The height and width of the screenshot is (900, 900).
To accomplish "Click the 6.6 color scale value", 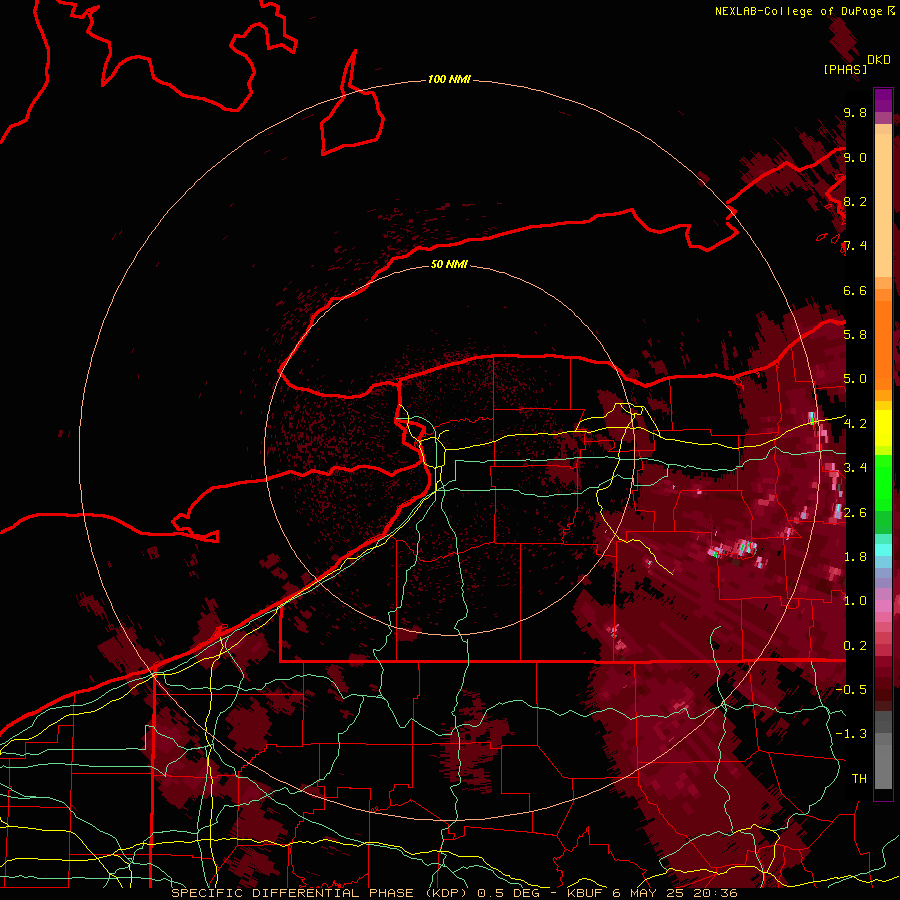I will [855, 290].
